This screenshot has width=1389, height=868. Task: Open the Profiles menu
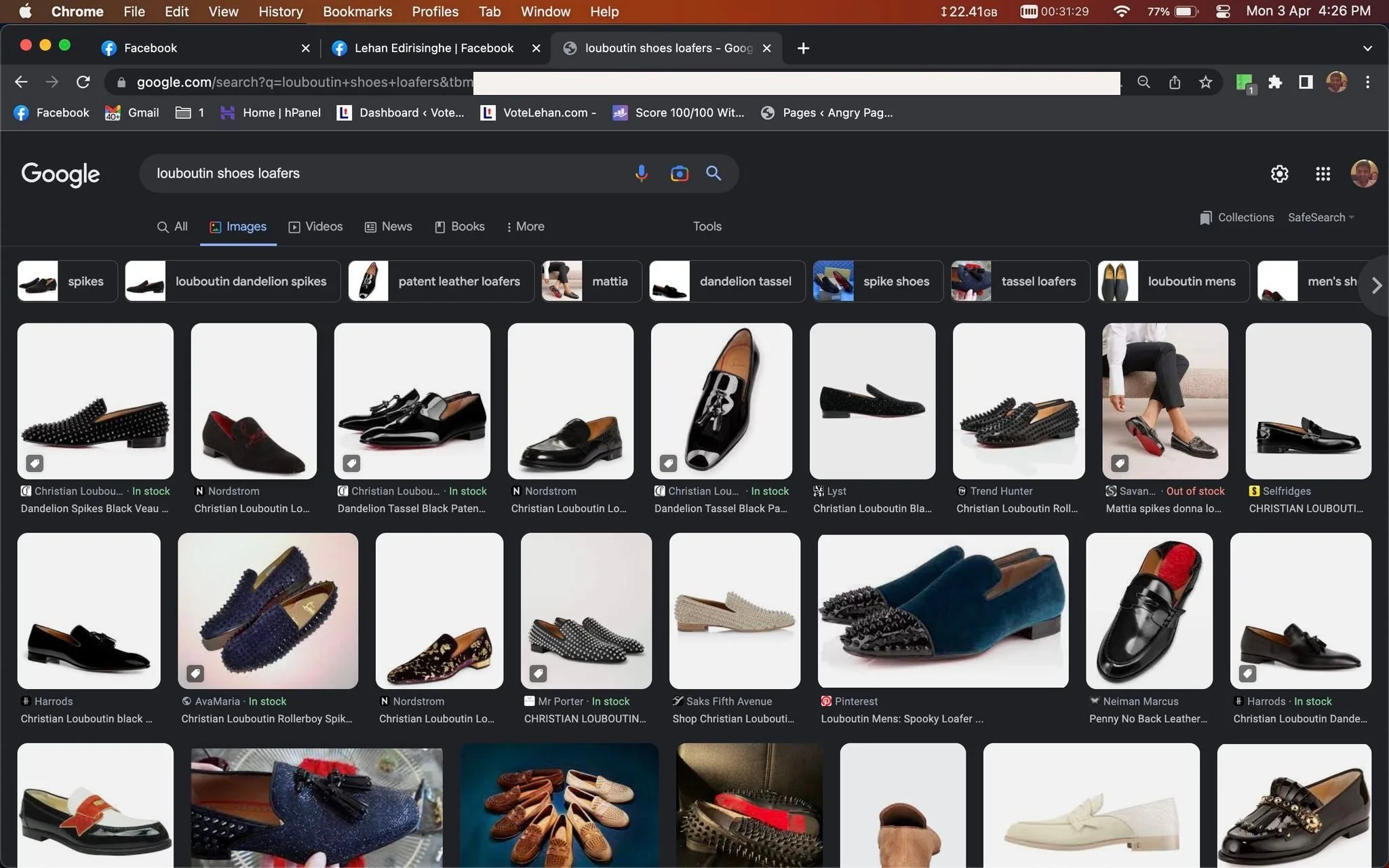click(435, 12)
